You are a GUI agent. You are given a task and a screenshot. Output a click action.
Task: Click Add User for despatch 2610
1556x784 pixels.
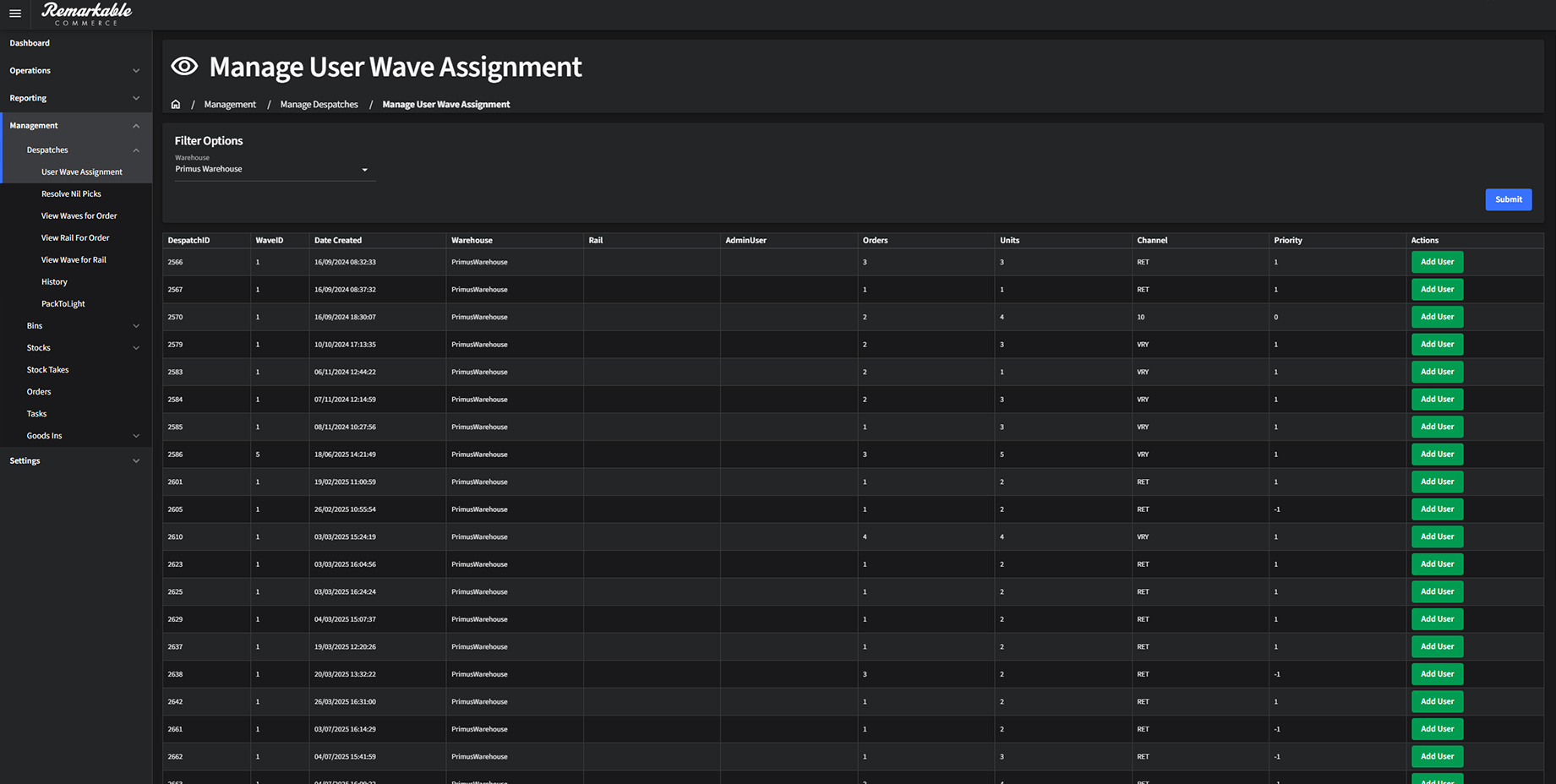(x=1437, y=536)
